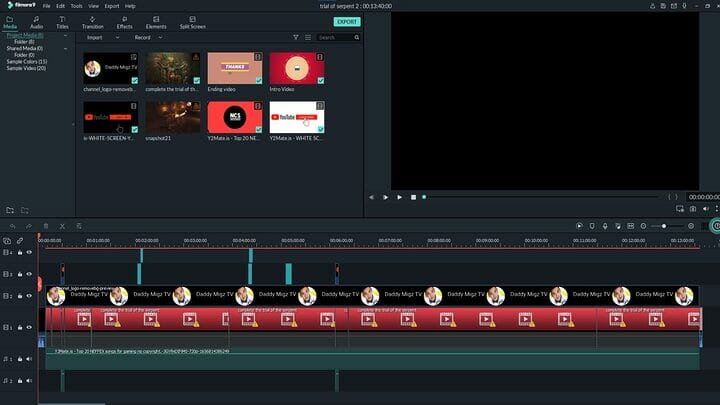Collapse the Shared Media tree arrow
Screen dimensions: 720x405
(x=65, y=48)
